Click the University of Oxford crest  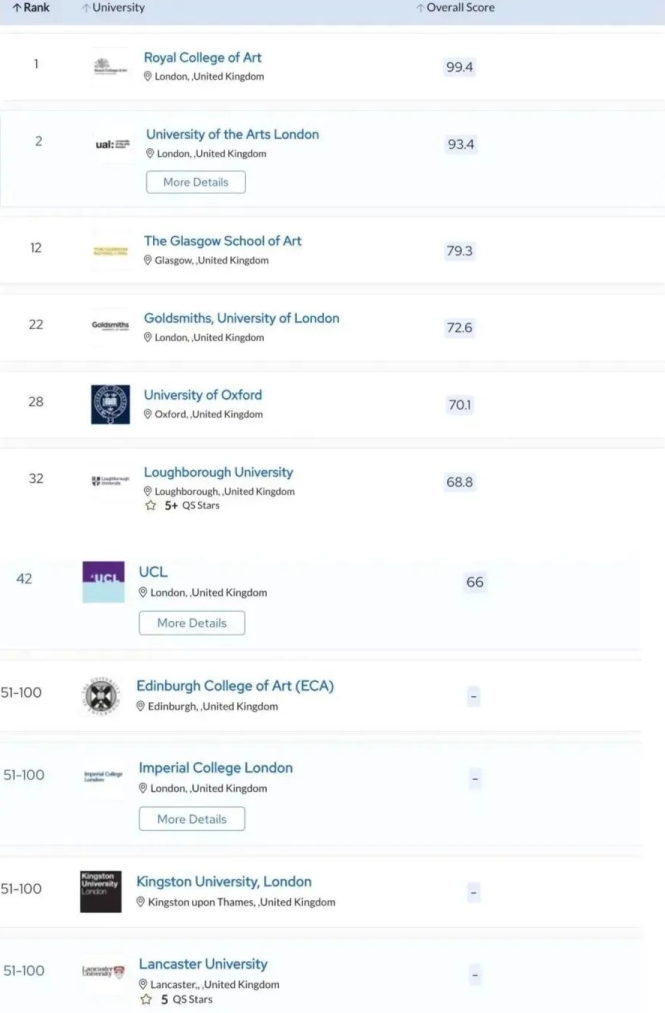[x=110, y=404]
